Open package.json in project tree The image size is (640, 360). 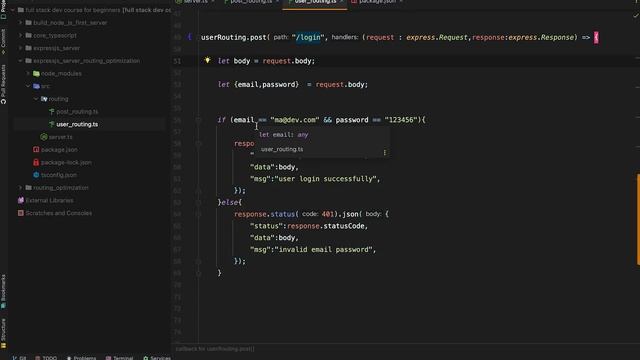coord(59,149)
